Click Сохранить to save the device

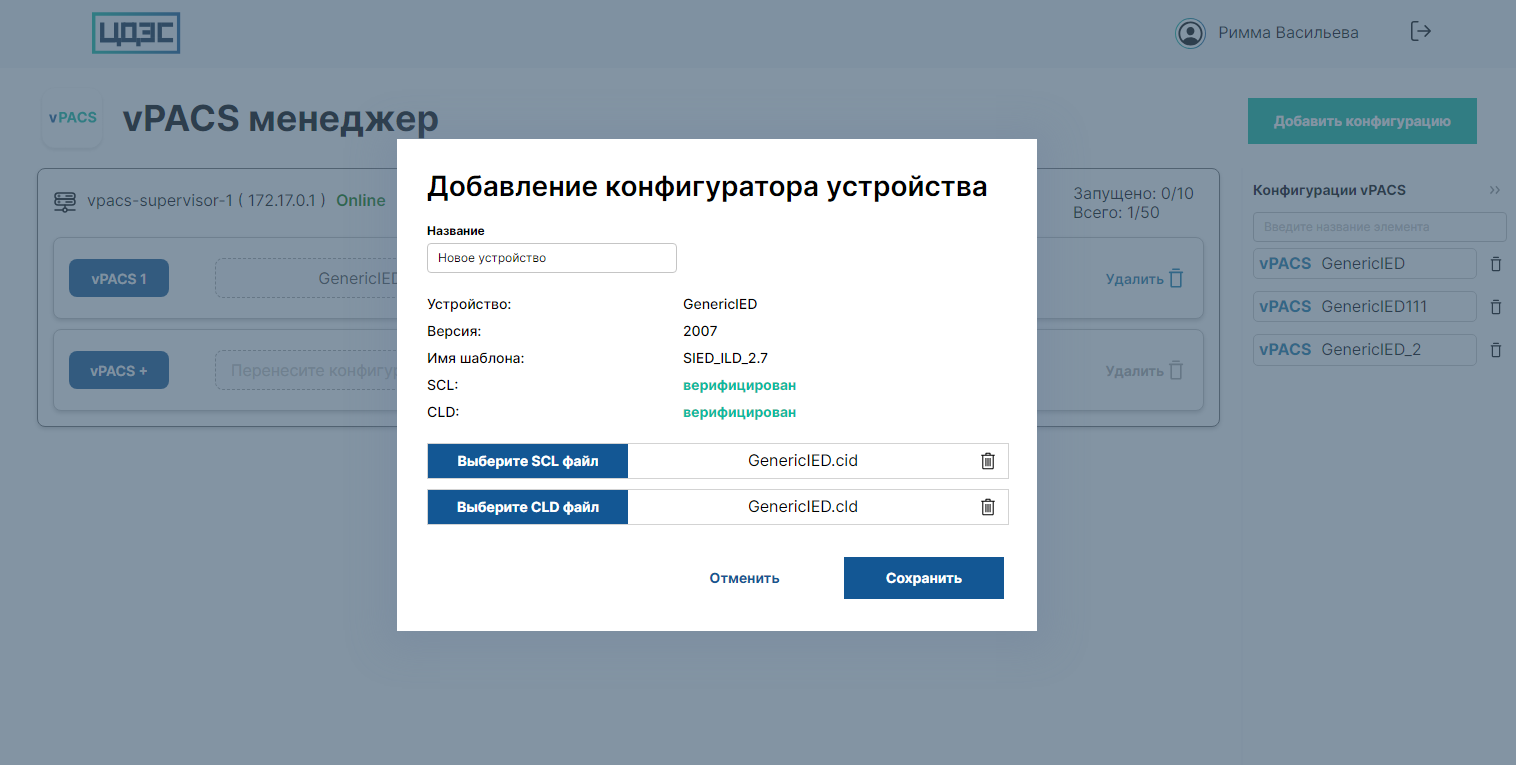(923, 578)
